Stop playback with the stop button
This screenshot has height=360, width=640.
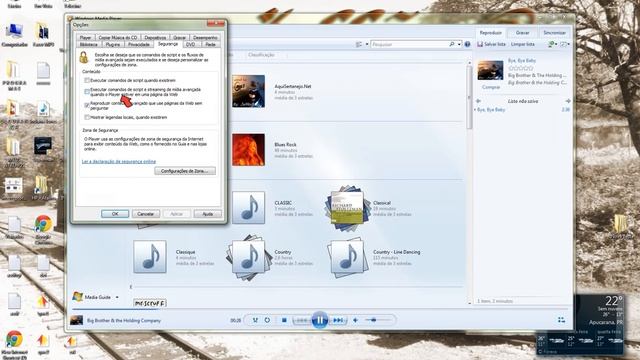tap(284, 320)
